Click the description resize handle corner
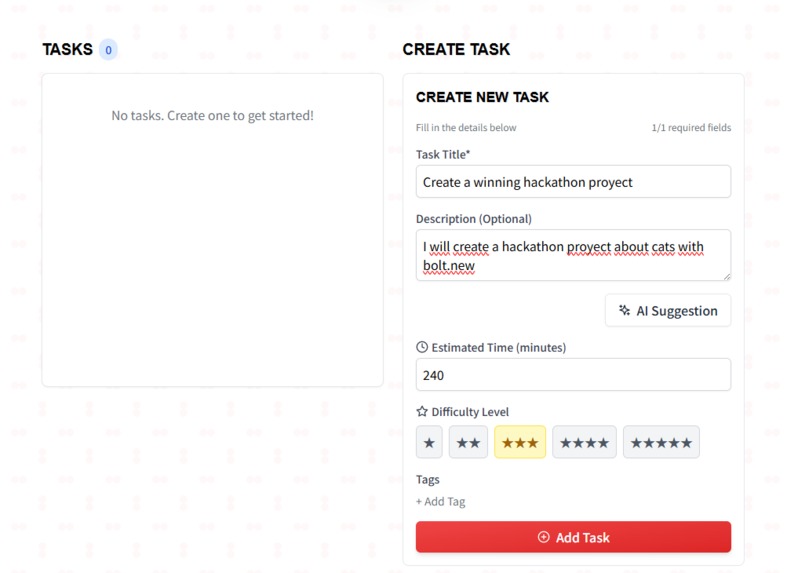 727,276
